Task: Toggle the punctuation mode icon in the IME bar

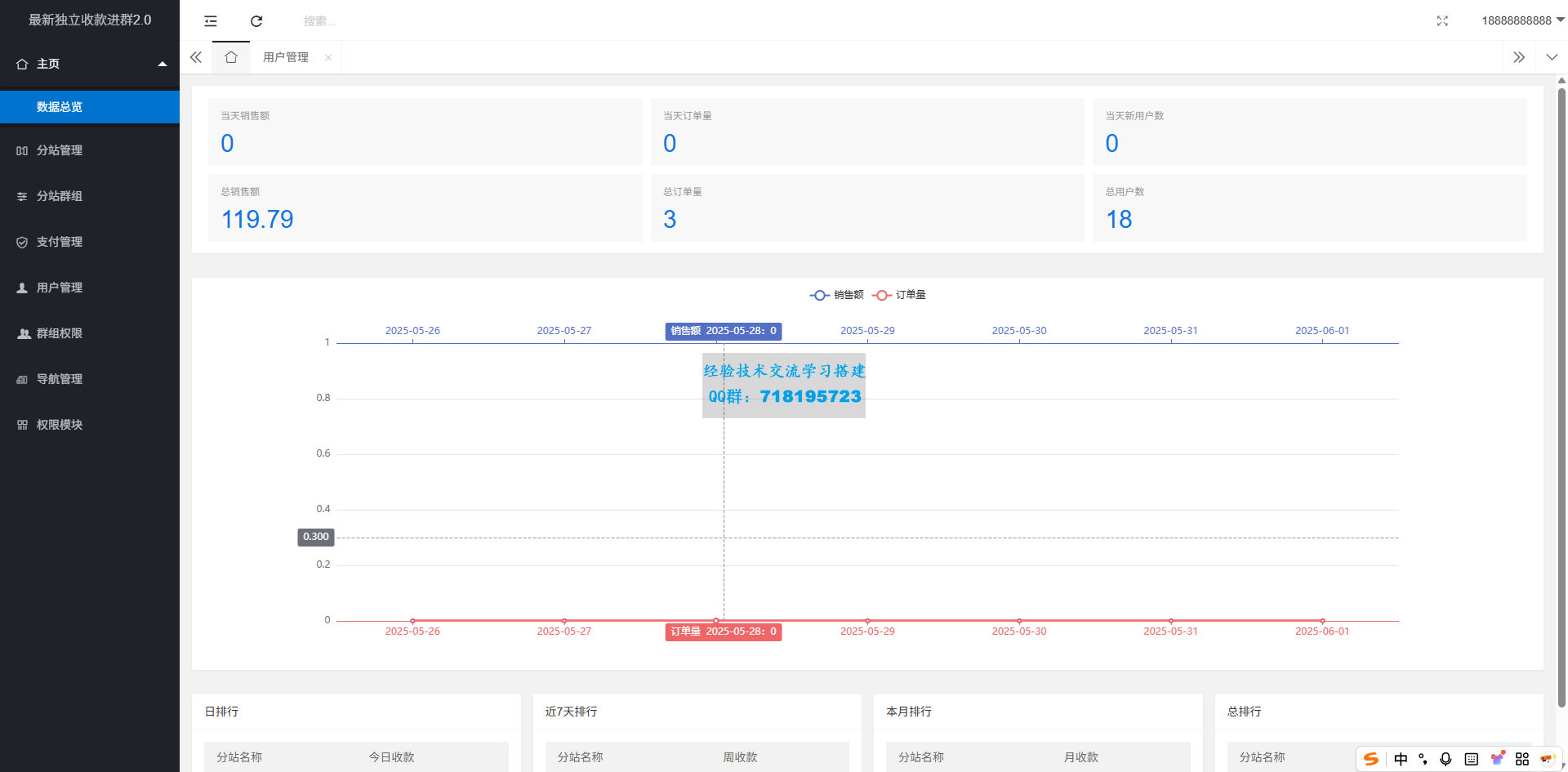Action: tap(1423, 759)
